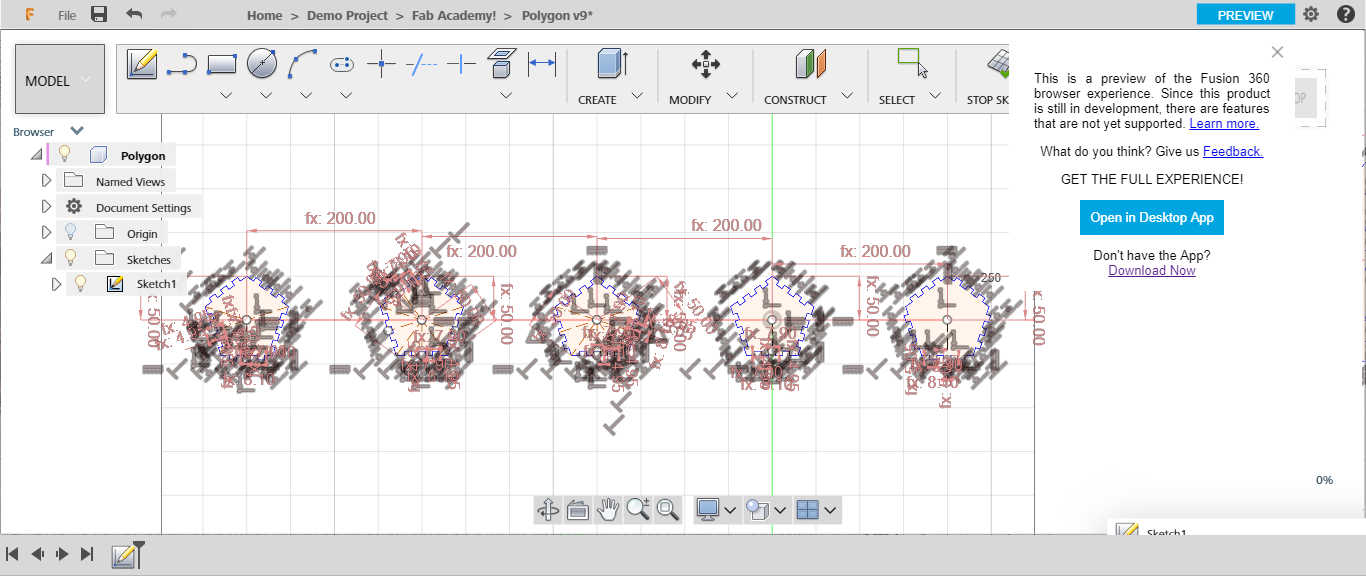The image size is (1366, 580).
Task: Go to Fab Academy! in the breadcrumb
Action: click(454, 15)
